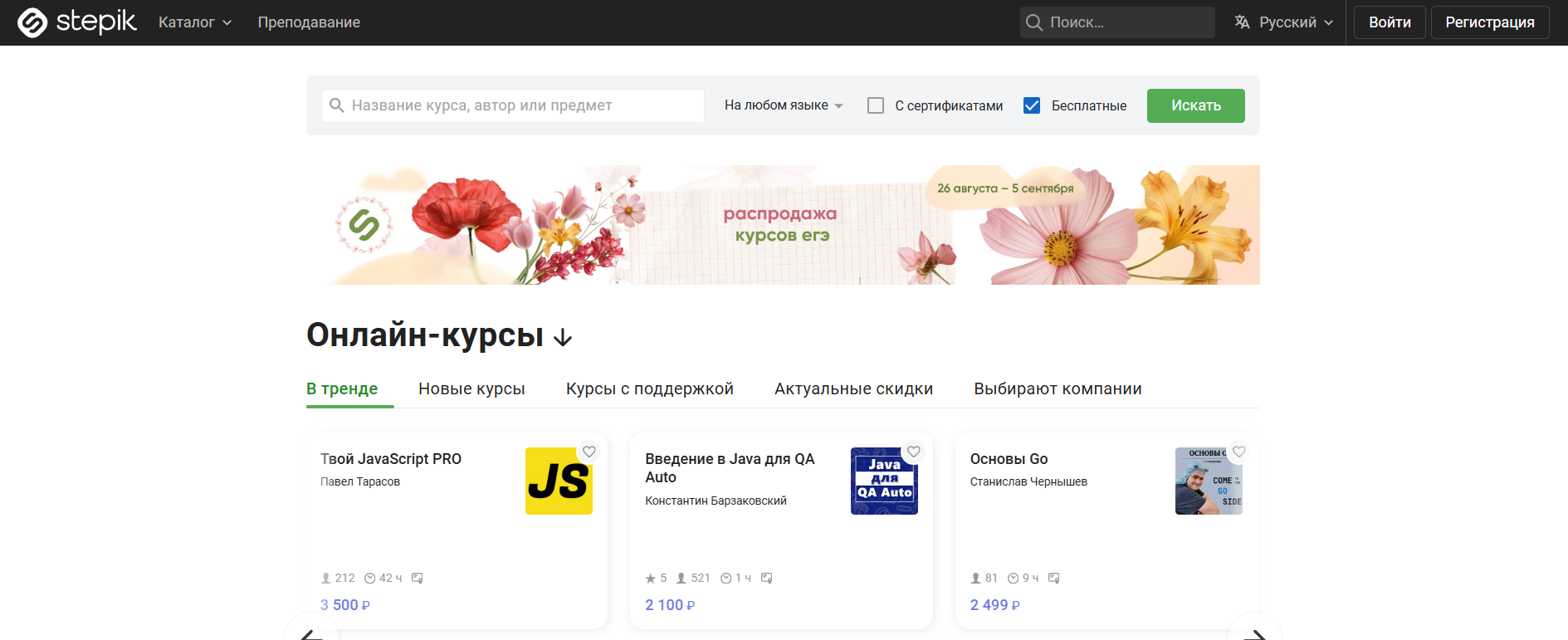Click the language translate icon

pos(1242,22)
